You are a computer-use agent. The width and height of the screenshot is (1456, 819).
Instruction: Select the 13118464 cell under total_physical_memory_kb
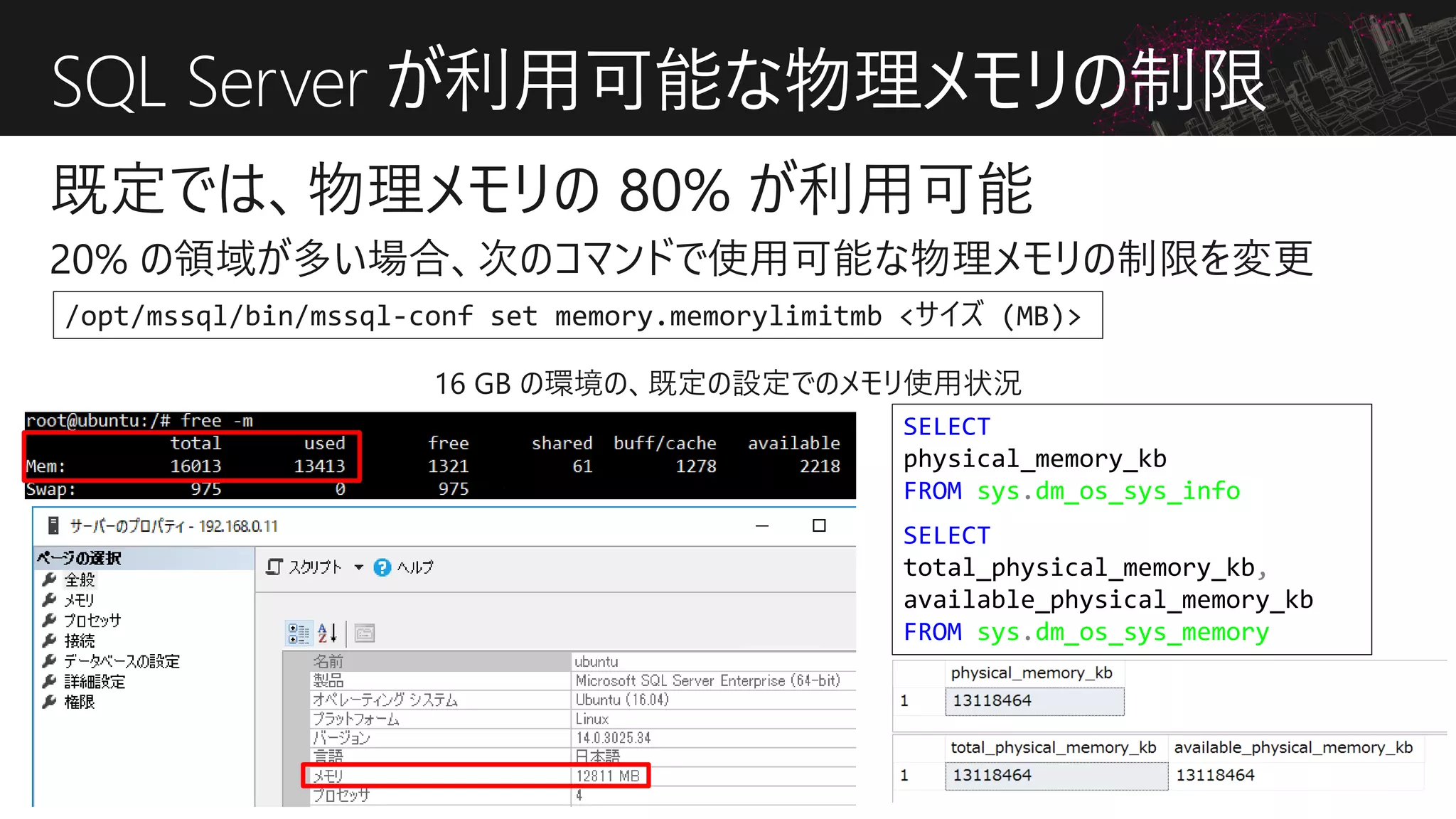pos(1056,776)
